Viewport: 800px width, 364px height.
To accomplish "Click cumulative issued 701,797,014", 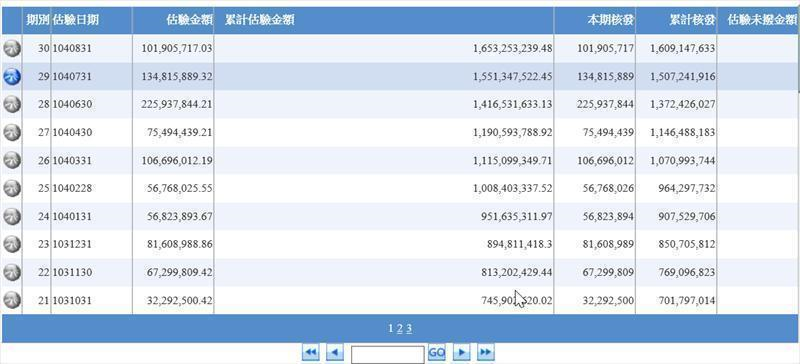I will tap(686, 301).
